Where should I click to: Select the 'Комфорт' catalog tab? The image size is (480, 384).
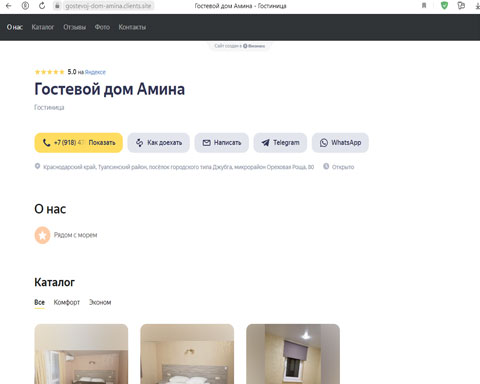coord(67,302)
